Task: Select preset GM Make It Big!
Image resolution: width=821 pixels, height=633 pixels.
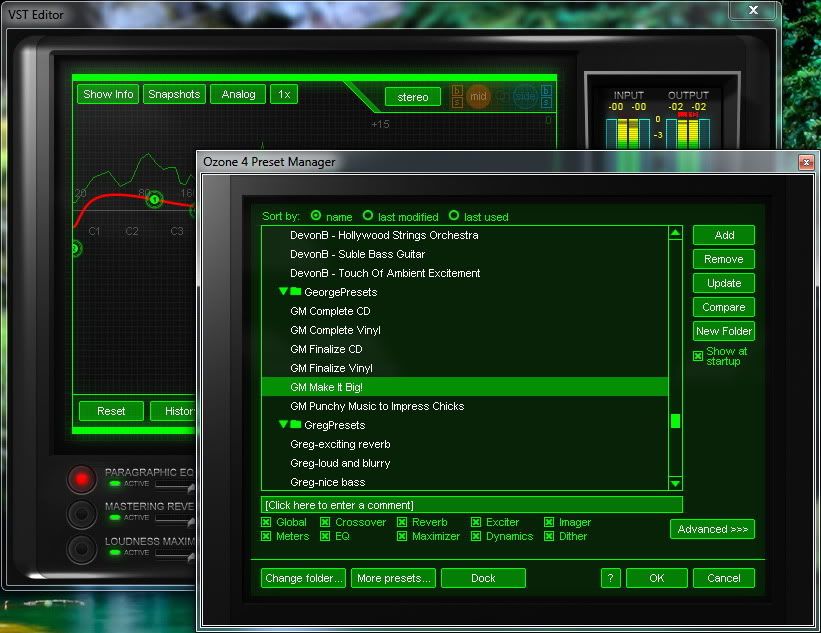Action: tap(465, 387)
